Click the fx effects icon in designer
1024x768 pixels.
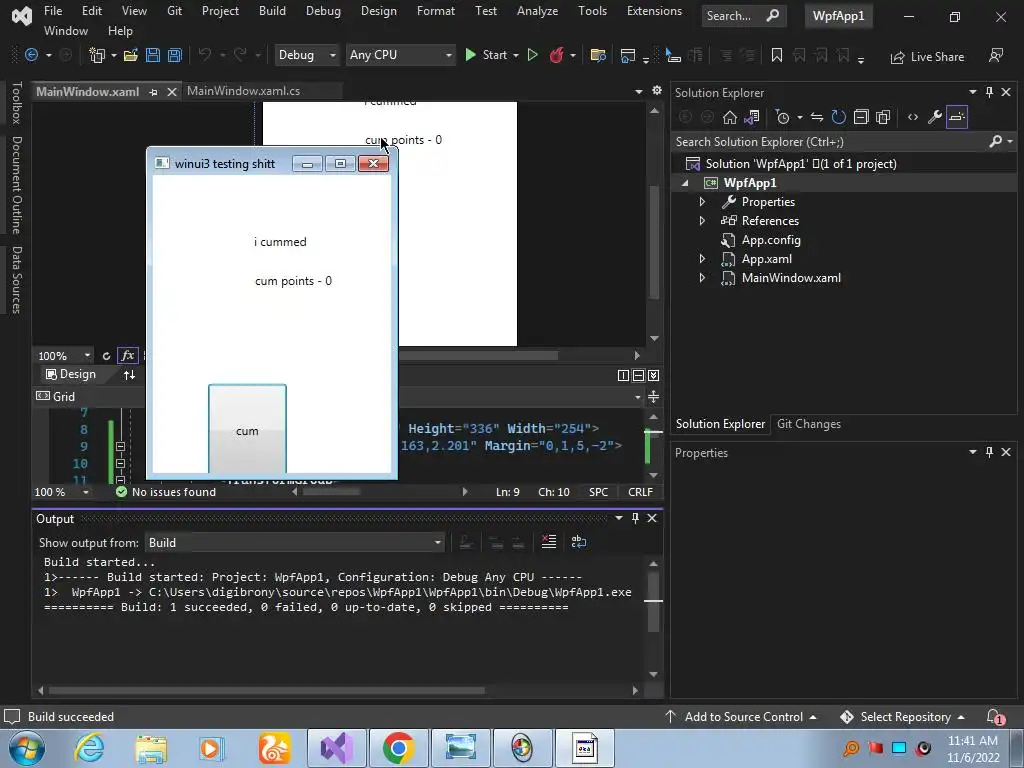tap(127, 355)
